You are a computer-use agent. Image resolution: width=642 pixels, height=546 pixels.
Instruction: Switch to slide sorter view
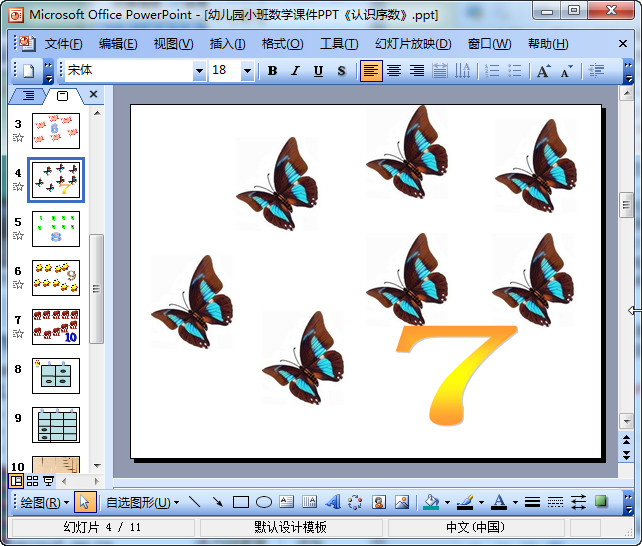coord(32,481)
